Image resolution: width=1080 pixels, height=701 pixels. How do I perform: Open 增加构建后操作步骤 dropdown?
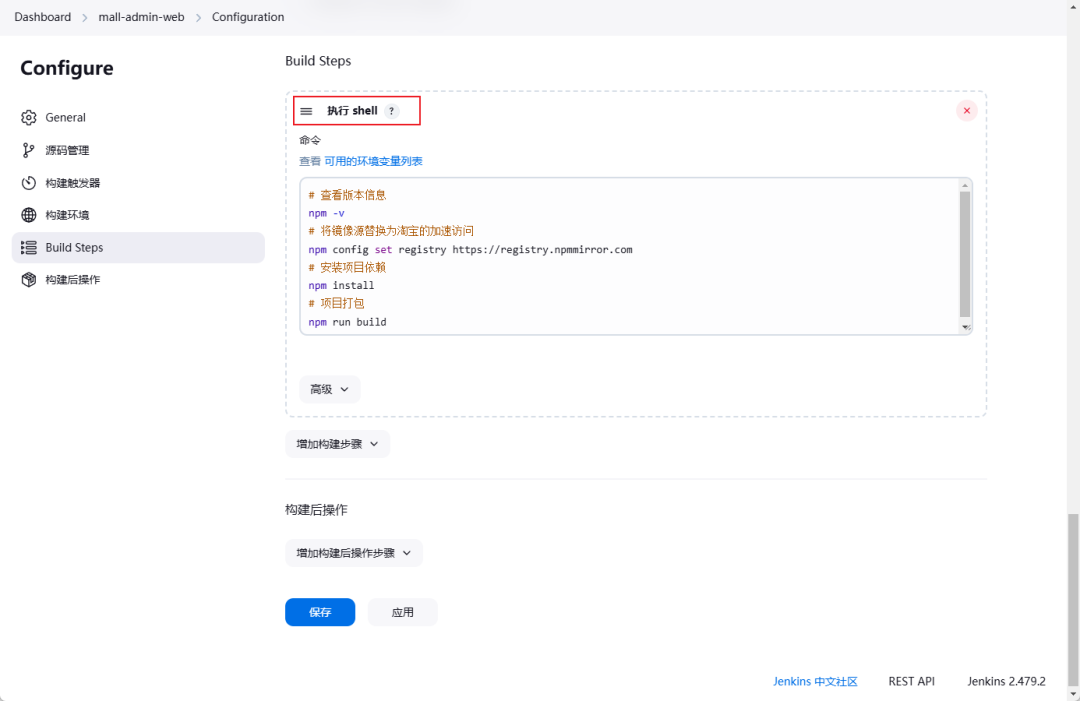tap(353, 553)
